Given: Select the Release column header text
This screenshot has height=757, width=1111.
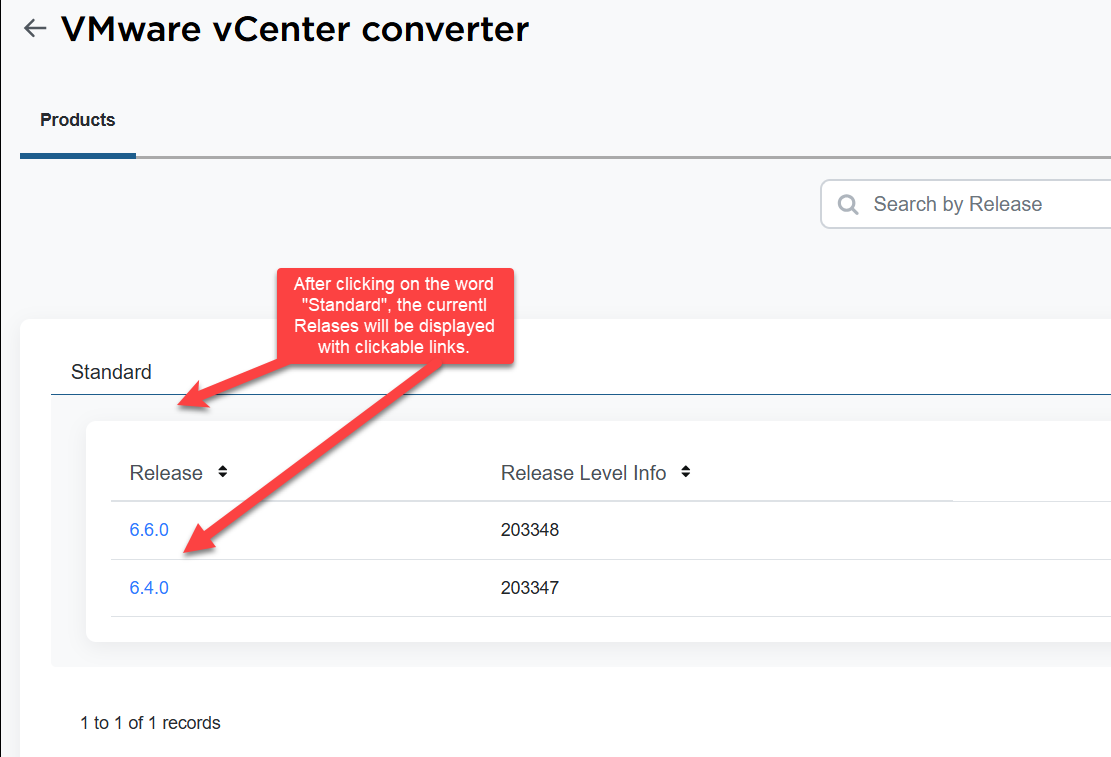Looking at the screenshot, I should pyautogui.click(x=166, y=473).
